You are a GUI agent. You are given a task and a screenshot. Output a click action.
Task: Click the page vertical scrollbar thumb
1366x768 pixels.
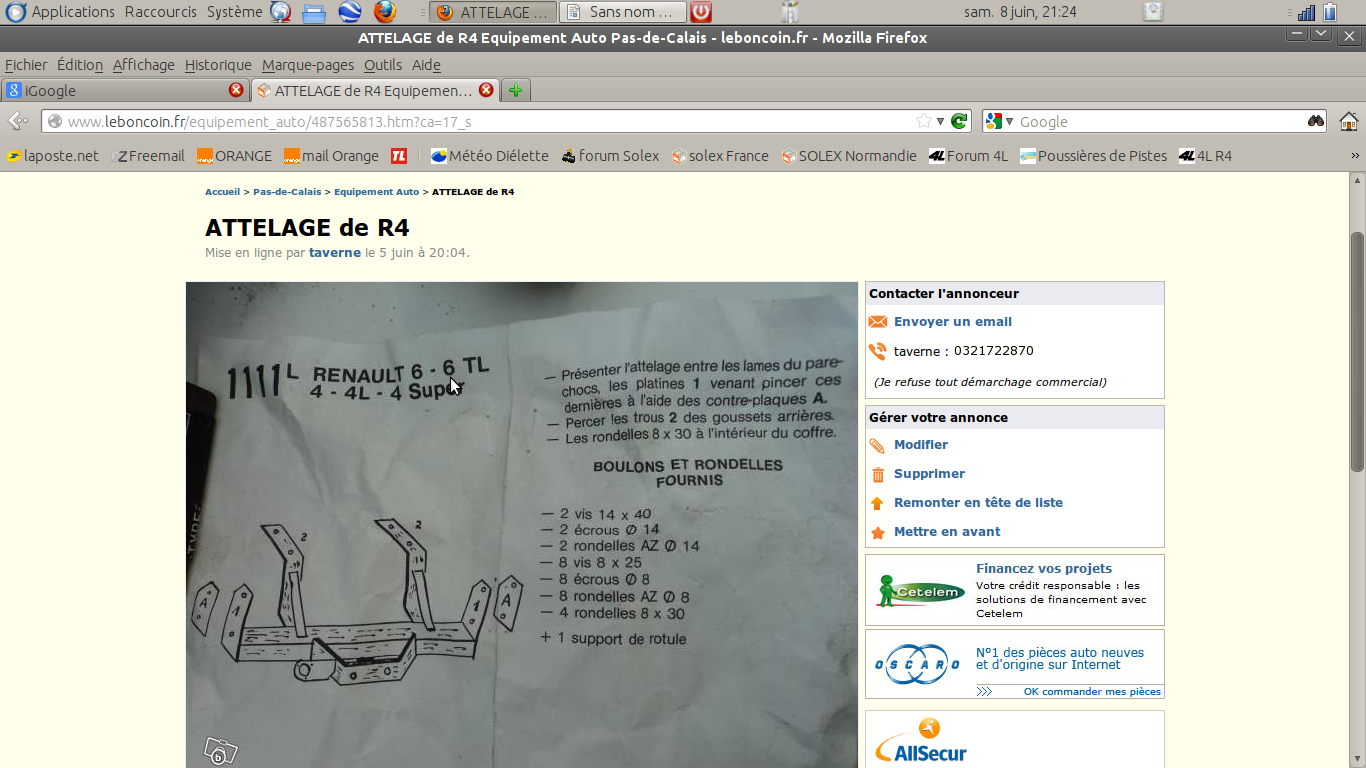[x=1357, y=351]
